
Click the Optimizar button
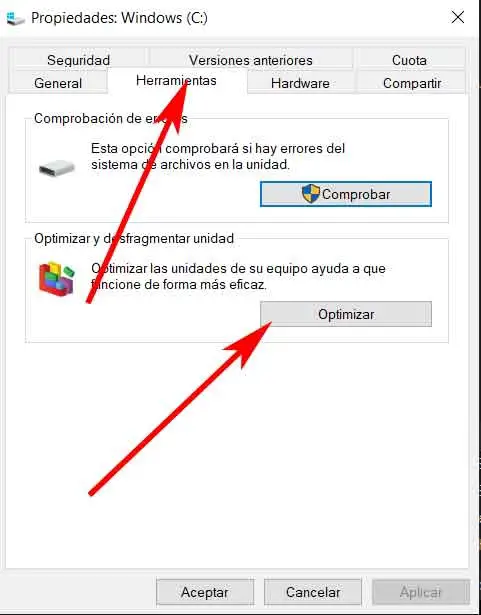(346, 314)
